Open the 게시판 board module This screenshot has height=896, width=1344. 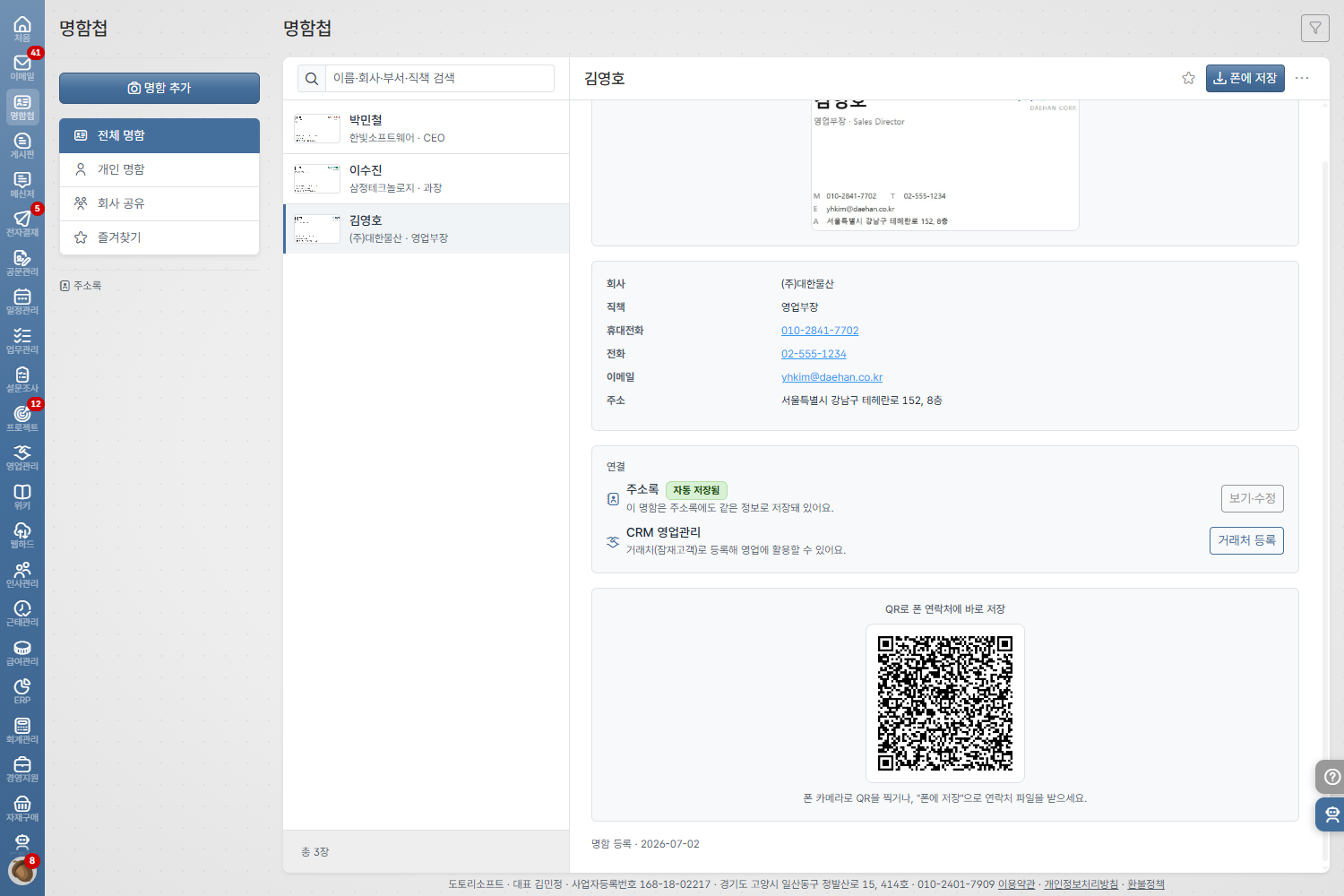[22, 145]
